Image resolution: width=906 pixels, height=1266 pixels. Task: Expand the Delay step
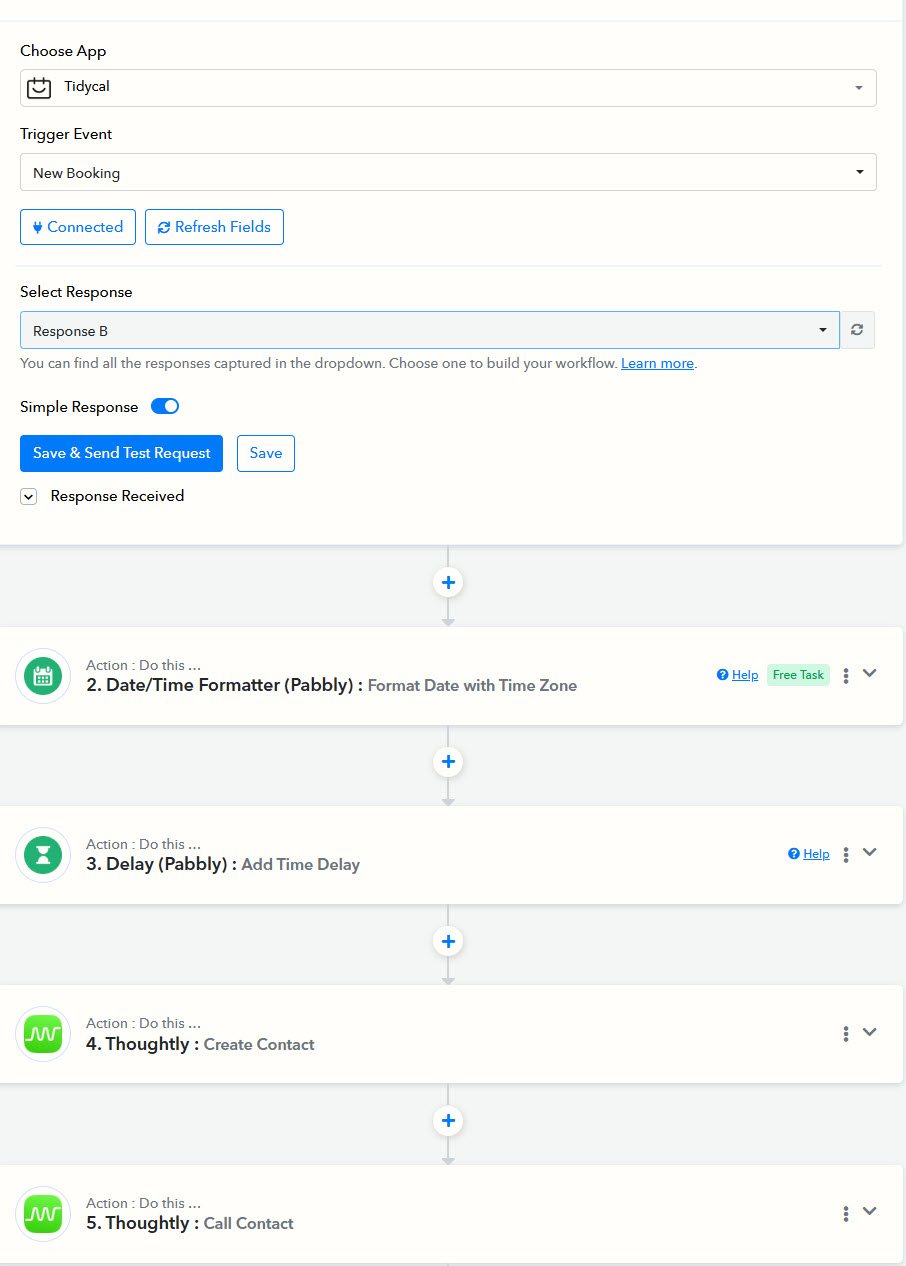pos(870,852)
